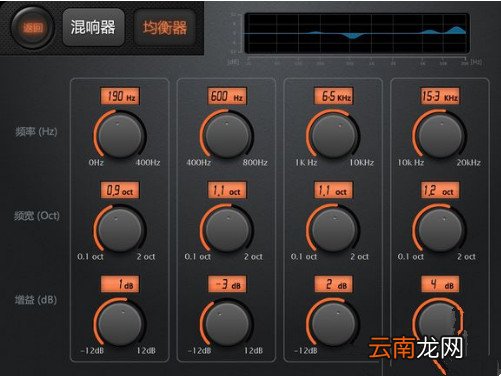Screen dimensions: 501x376
Task: Click the 10kHz maximum label of third band
Action: click(361, 163)
